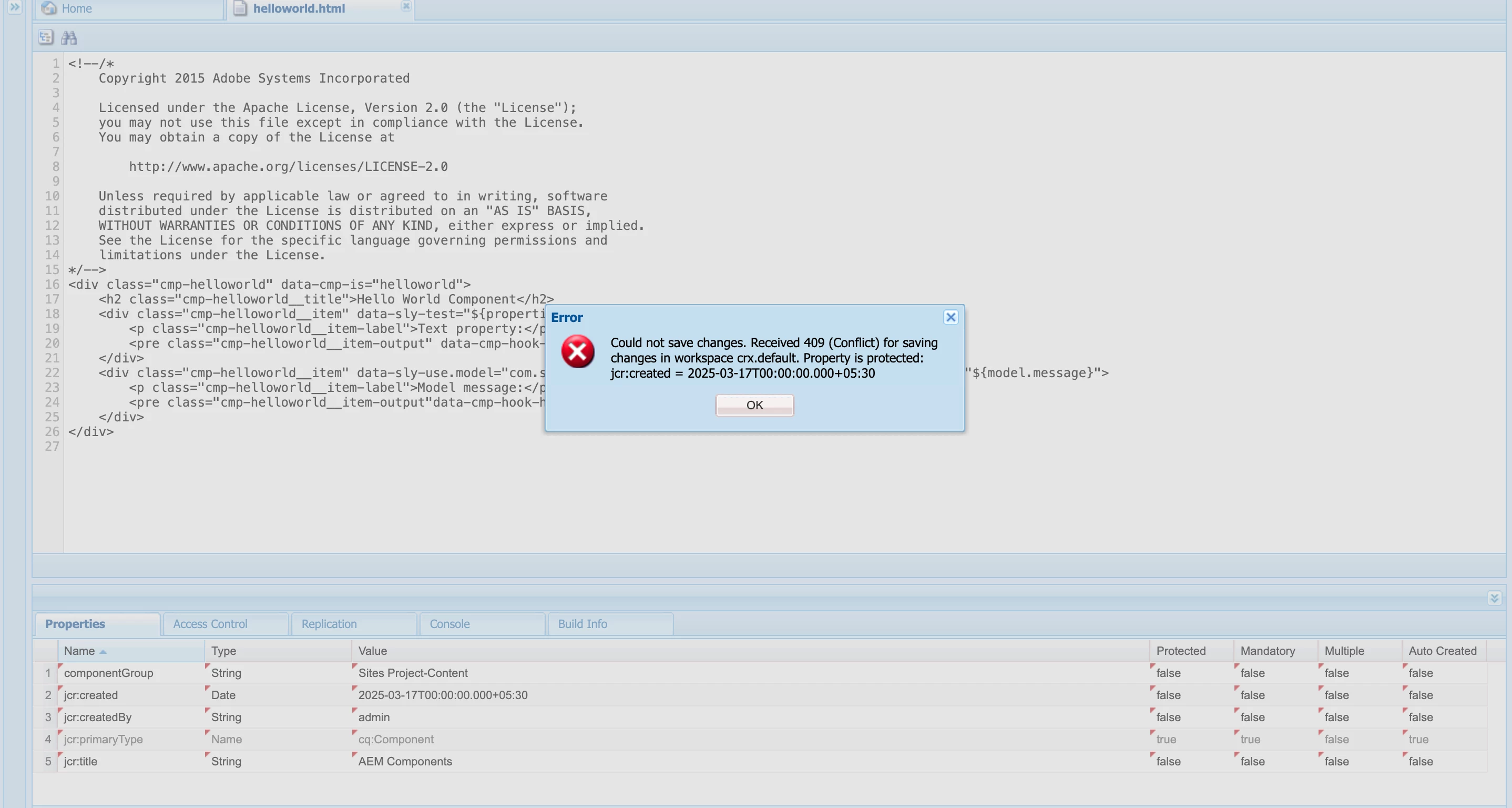The width and height of the screenshot is (1512, 808).
Task: Click the jcr:title value AEM Components
Action: 405,761
